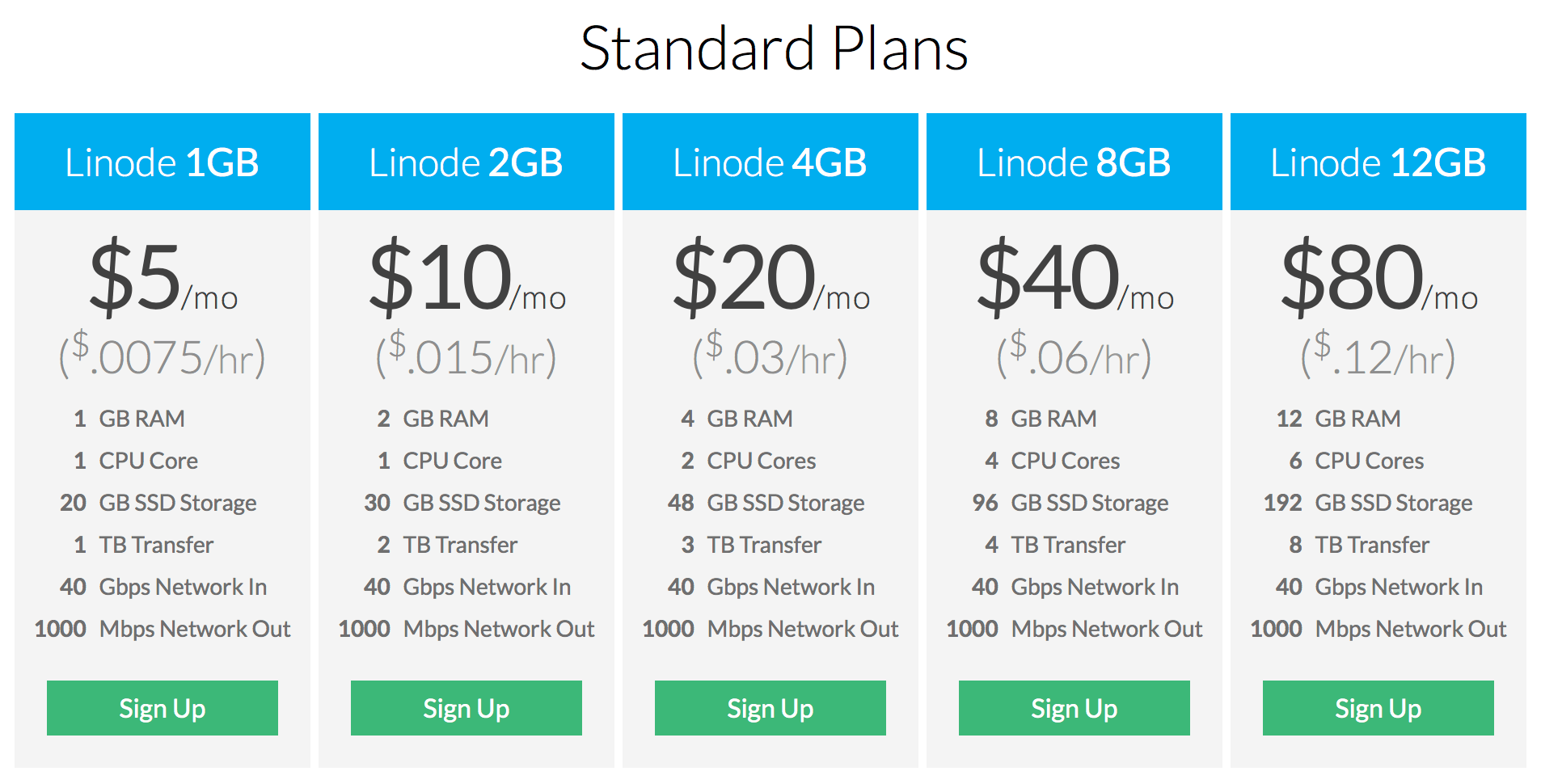The image size is (1541, 784).
Task: Click the 96 GB SSD Storage line
Action: coord(1070,503)
